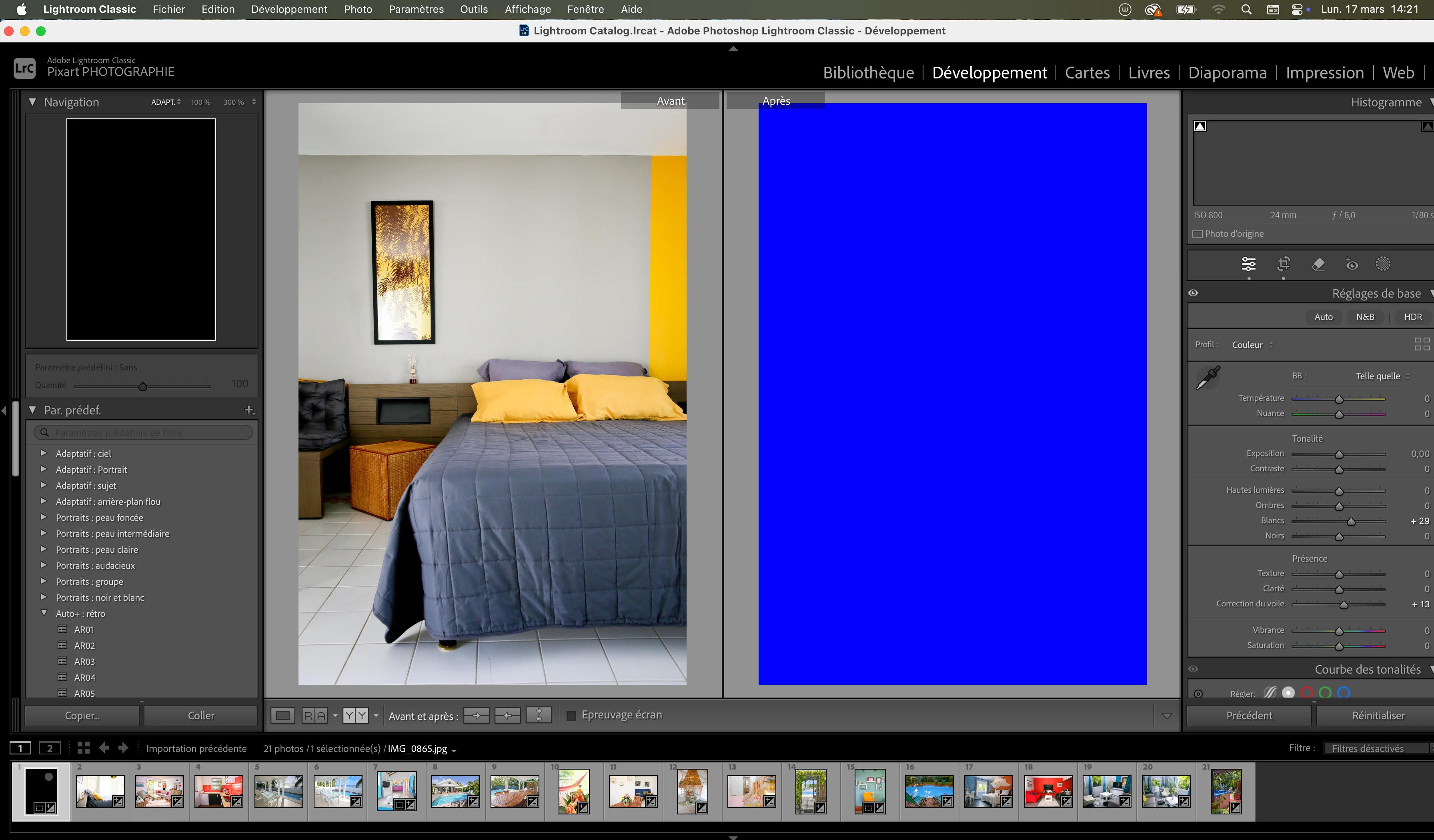Screen dimensions: 1434x840
Task: Pick the white balance eyedropper
Action: [1208, 378]
